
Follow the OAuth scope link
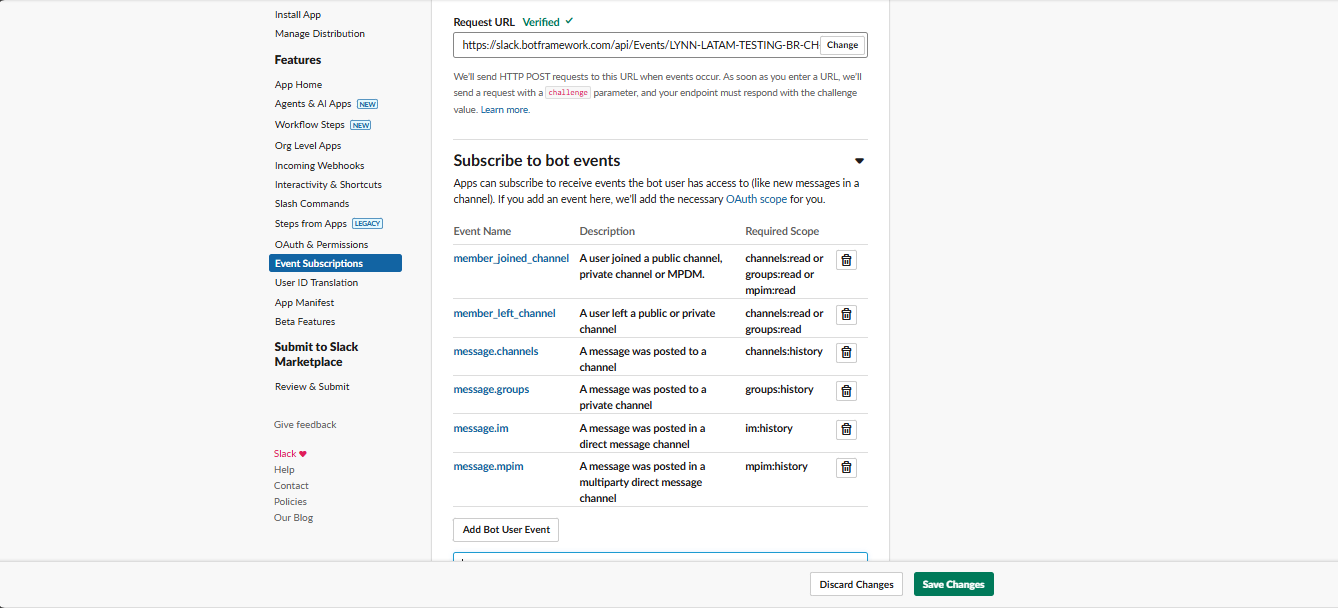pos(756,199)
